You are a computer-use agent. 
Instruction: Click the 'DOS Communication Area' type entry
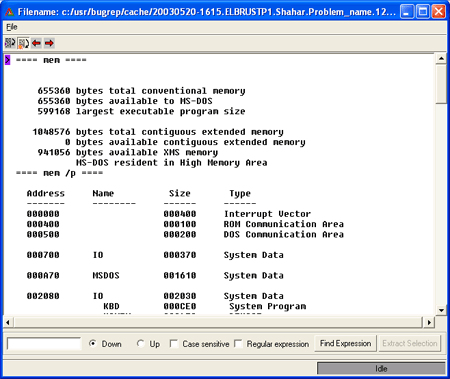coord(284,234)
